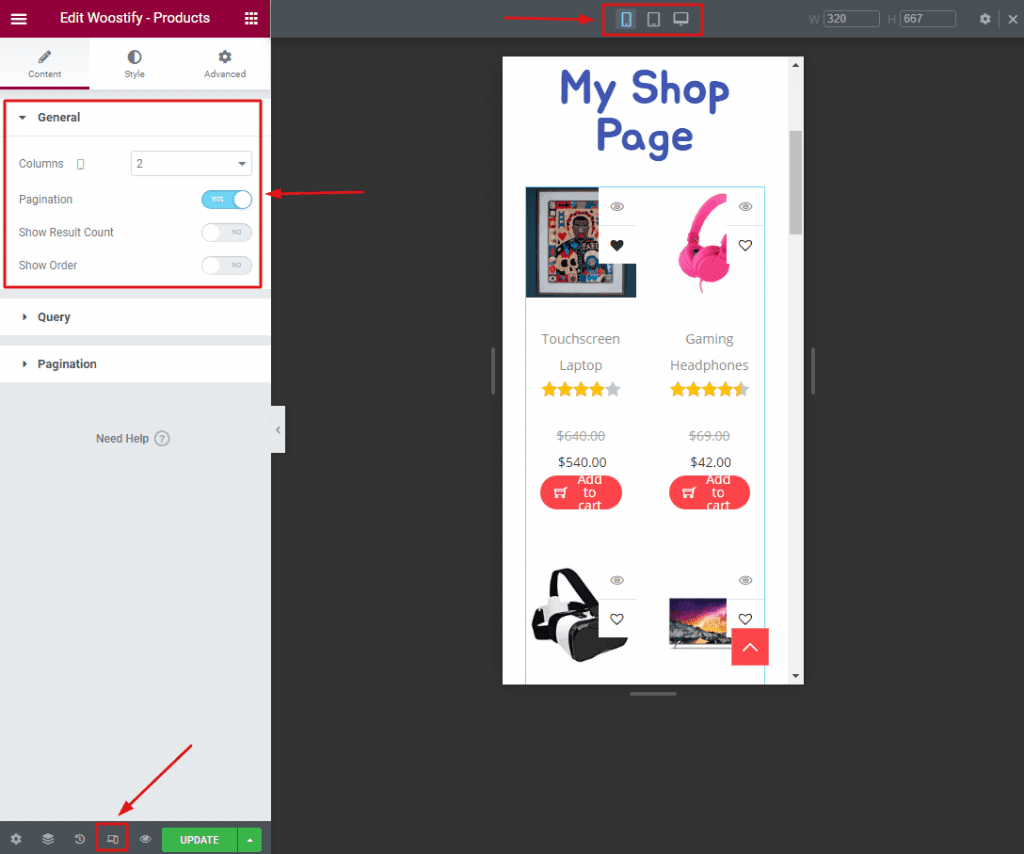1024x854 pixels.
Task: Select the mobile device preview icon
Action: coord(624,18)
